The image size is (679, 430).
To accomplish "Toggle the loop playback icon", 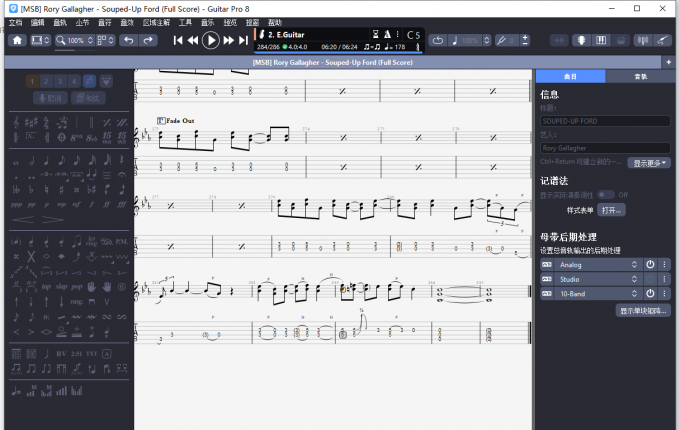I will pyautogui.click(x=437, y=40).
